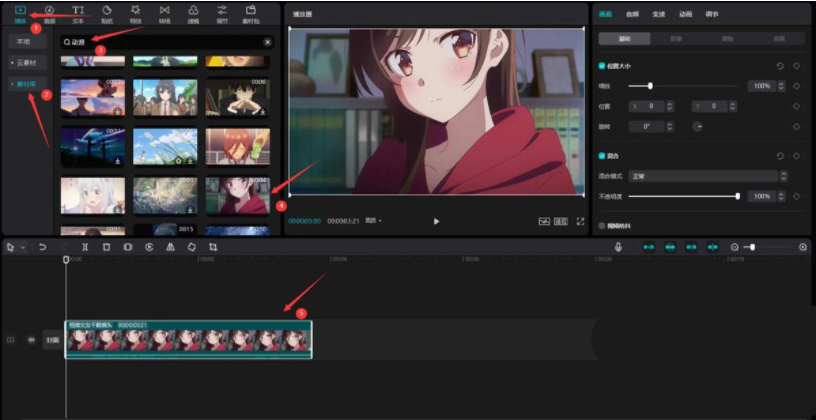816x420 pixels.
Task: Click the timeline zoom-in icon
Action: [x=803, y=247]
